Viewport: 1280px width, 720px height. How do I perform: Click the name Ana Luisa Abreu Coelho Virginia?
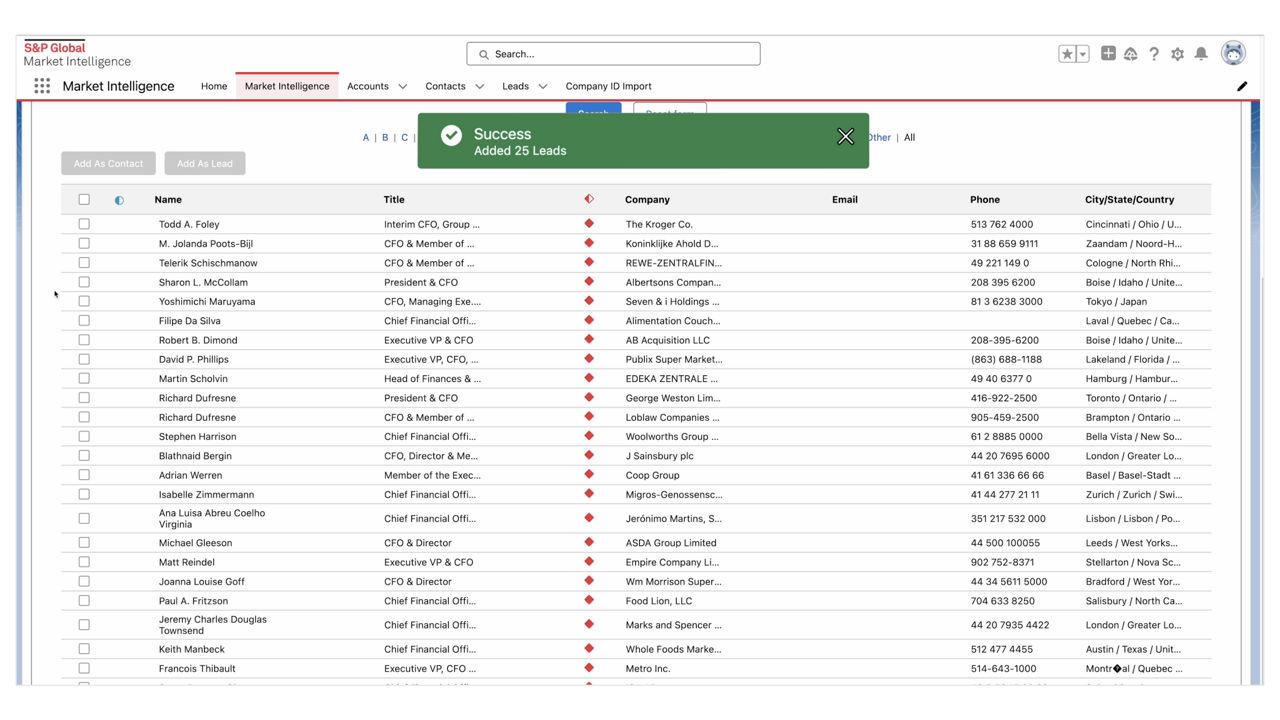tap(212, 518)
